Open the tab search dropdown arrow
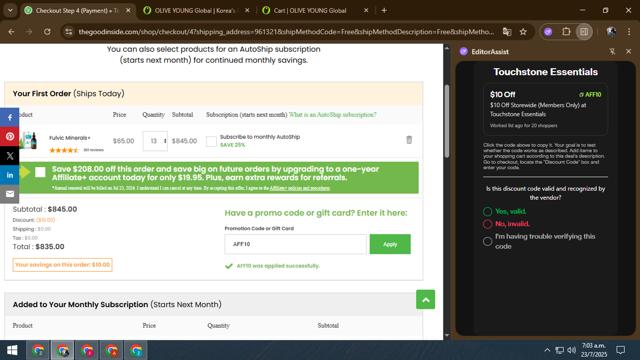 coord(10,11)
